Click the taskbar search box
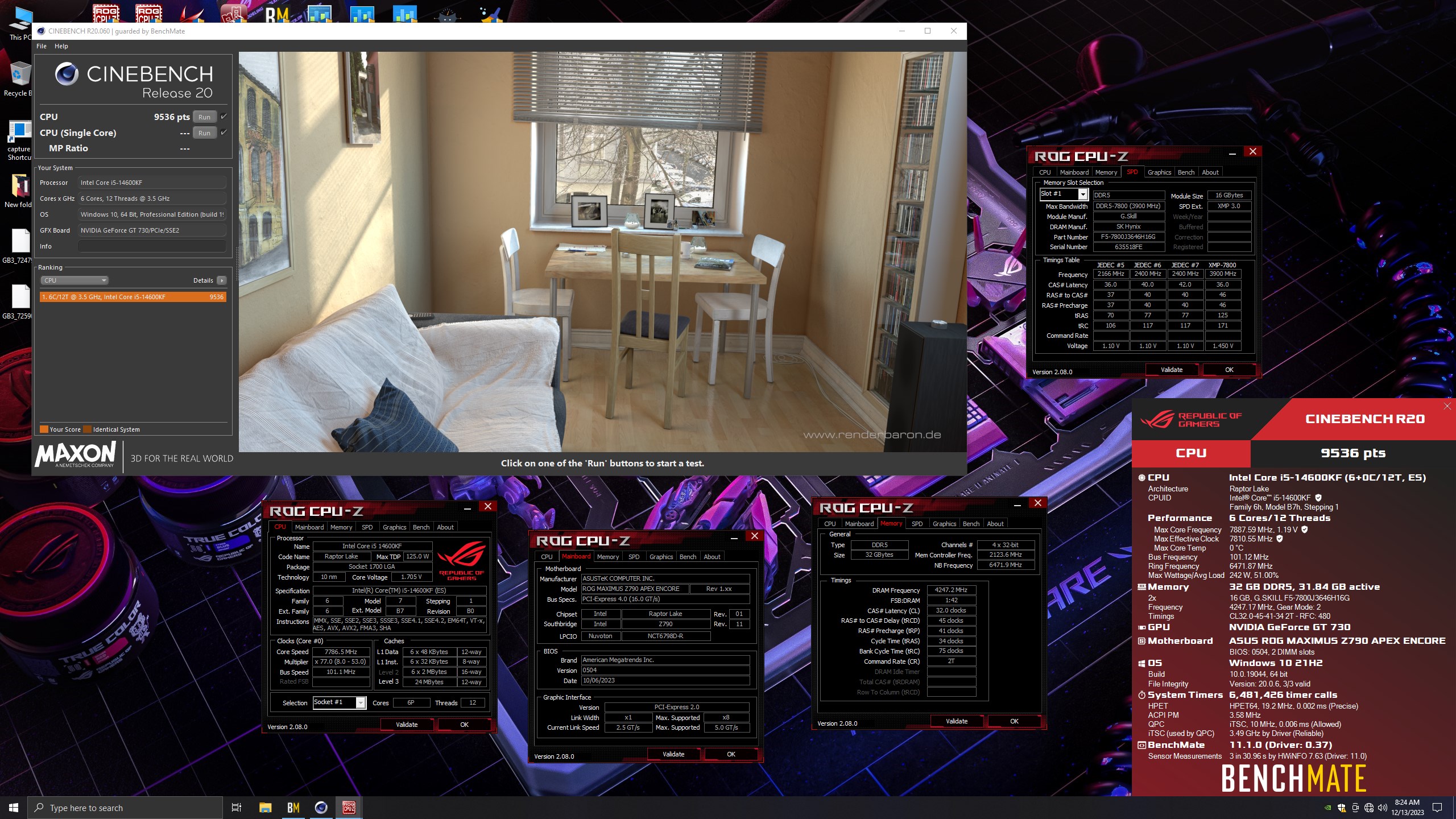The image size is (1456, 819). pyautogui.click(x=125, y=808)
